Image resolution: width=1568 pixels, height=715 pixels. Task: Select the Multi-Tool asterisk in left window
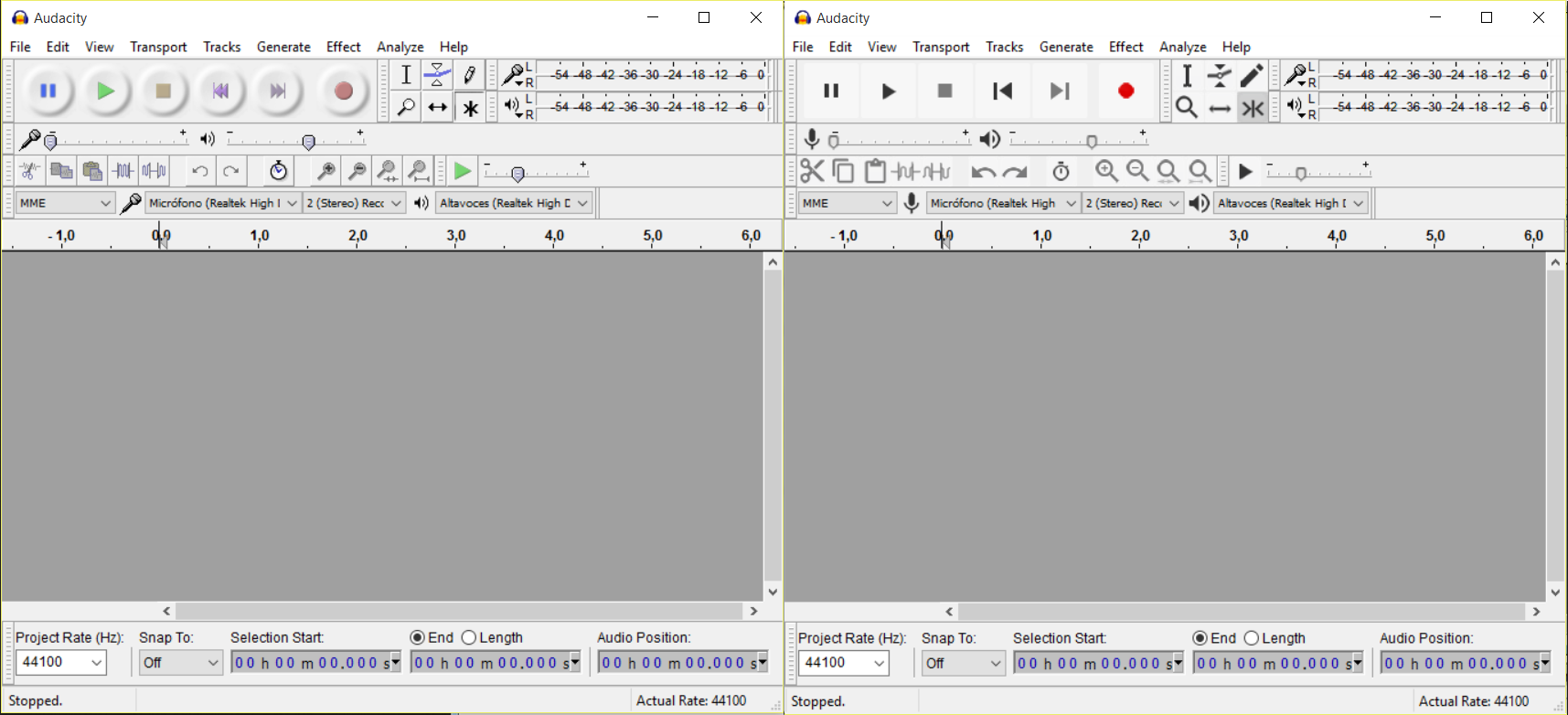click(470, 107)
